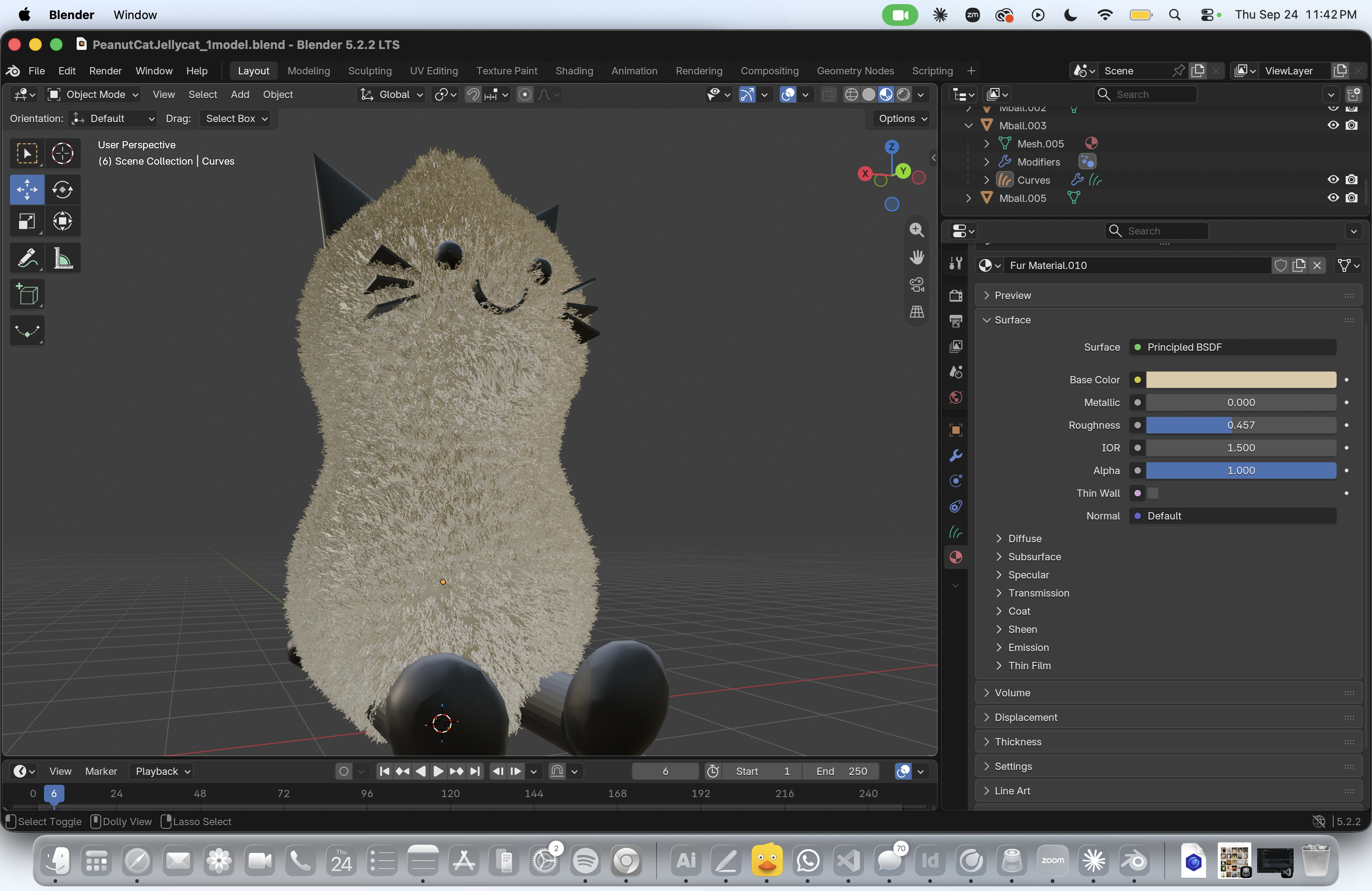
Task: Click the current frame field showing 6
Action: click(x=665, y=771)
